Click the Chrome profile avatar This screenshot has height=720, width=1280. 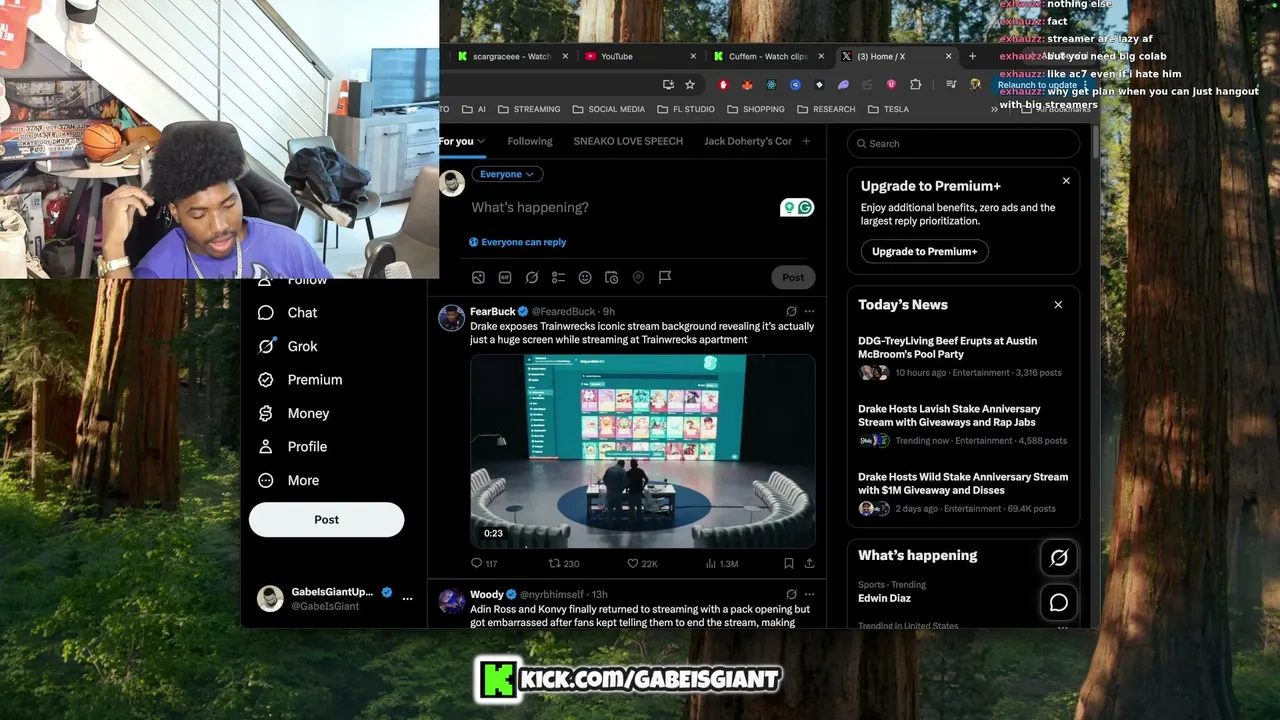[x=975, y=85]
